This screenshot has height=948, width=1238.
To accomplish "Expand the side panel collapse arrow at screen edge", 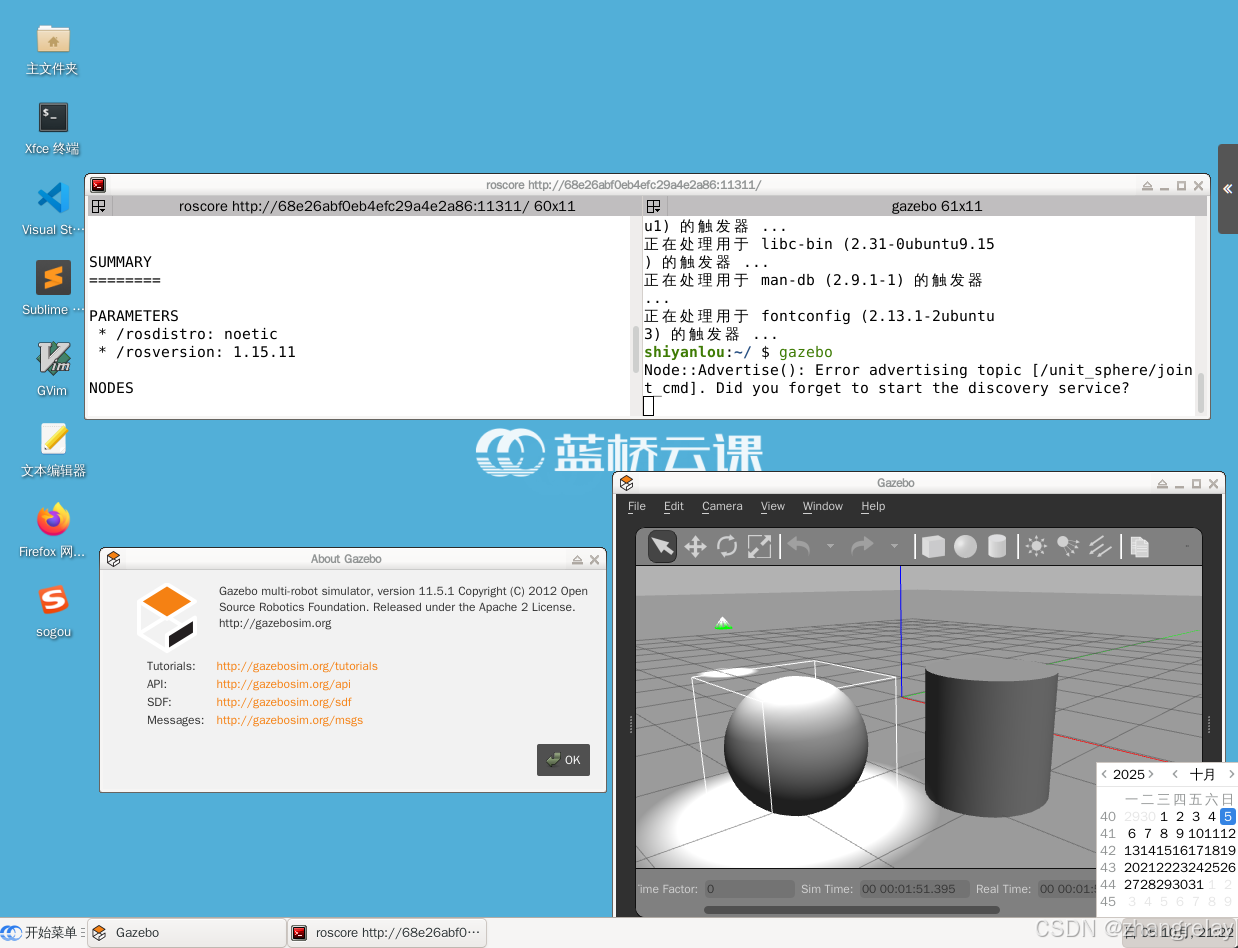I will [1228, 189].
